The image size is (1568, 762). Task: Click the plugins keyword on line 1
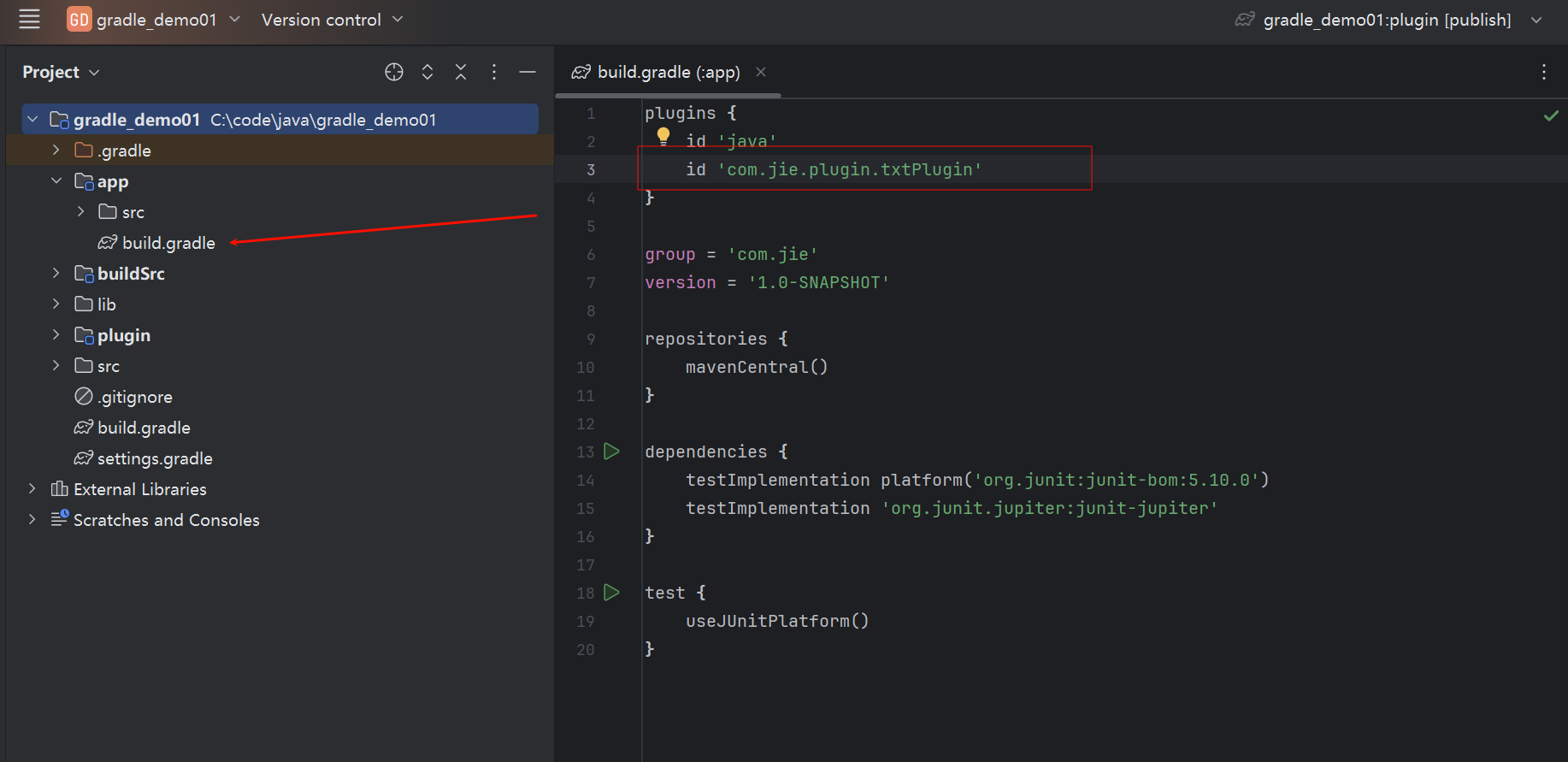(681, 113)
